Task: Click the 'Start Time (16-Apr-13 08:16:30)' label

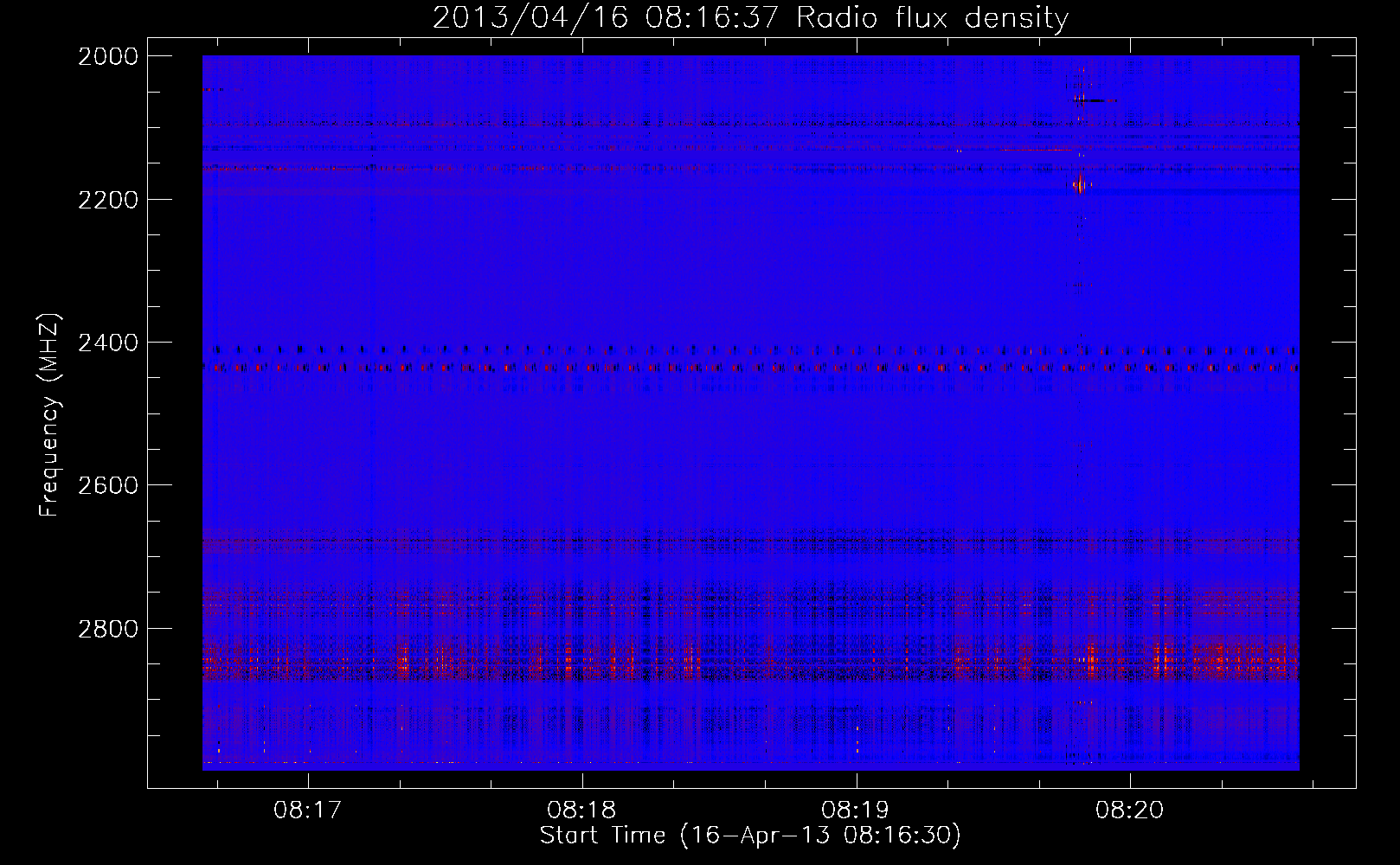Action: 750,836
